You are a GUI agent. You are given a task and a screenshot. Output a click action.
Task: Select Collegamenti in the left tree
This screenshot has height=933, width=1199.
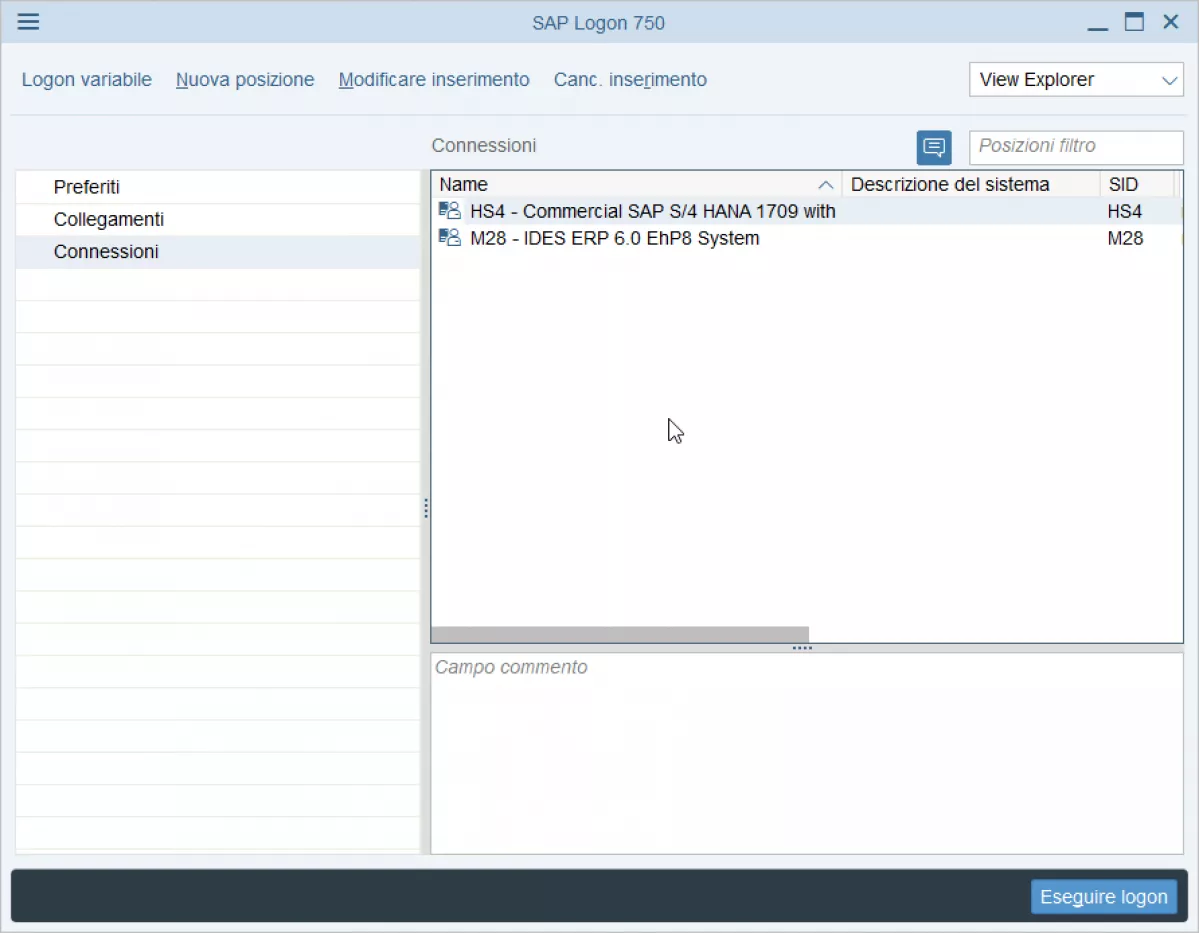pyautogui.click(x=217, y=219)
